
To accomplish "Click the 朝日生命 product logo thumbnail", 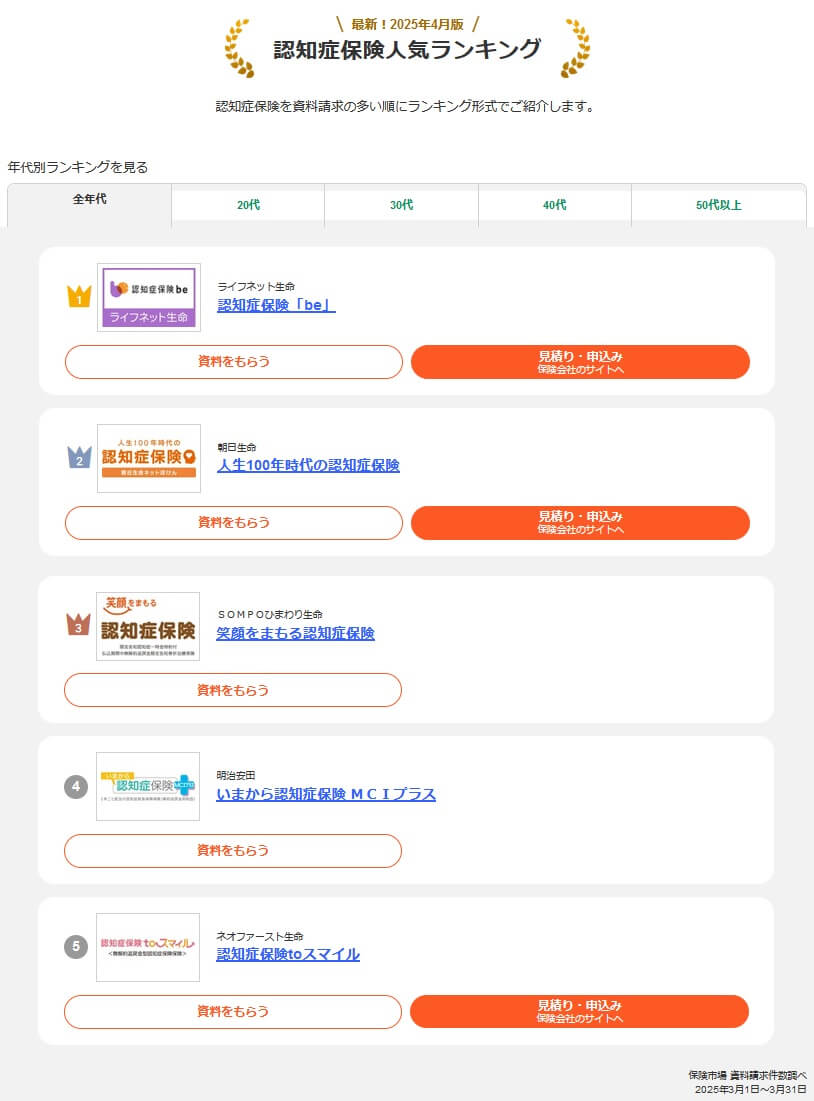I will pos(149,459).
